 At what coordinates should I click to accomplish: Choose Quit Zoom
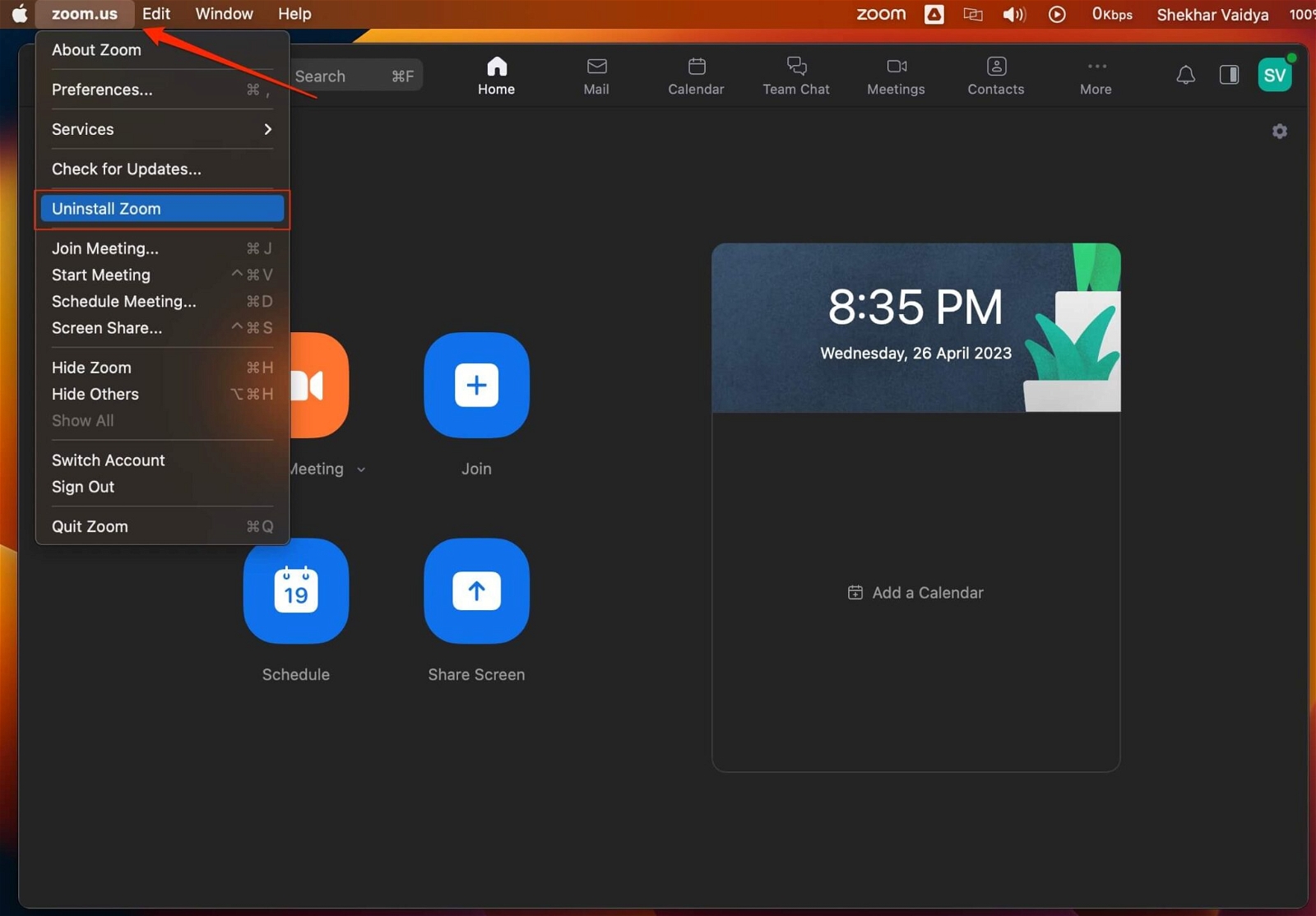pyautogui.click(x=162, y=526)
